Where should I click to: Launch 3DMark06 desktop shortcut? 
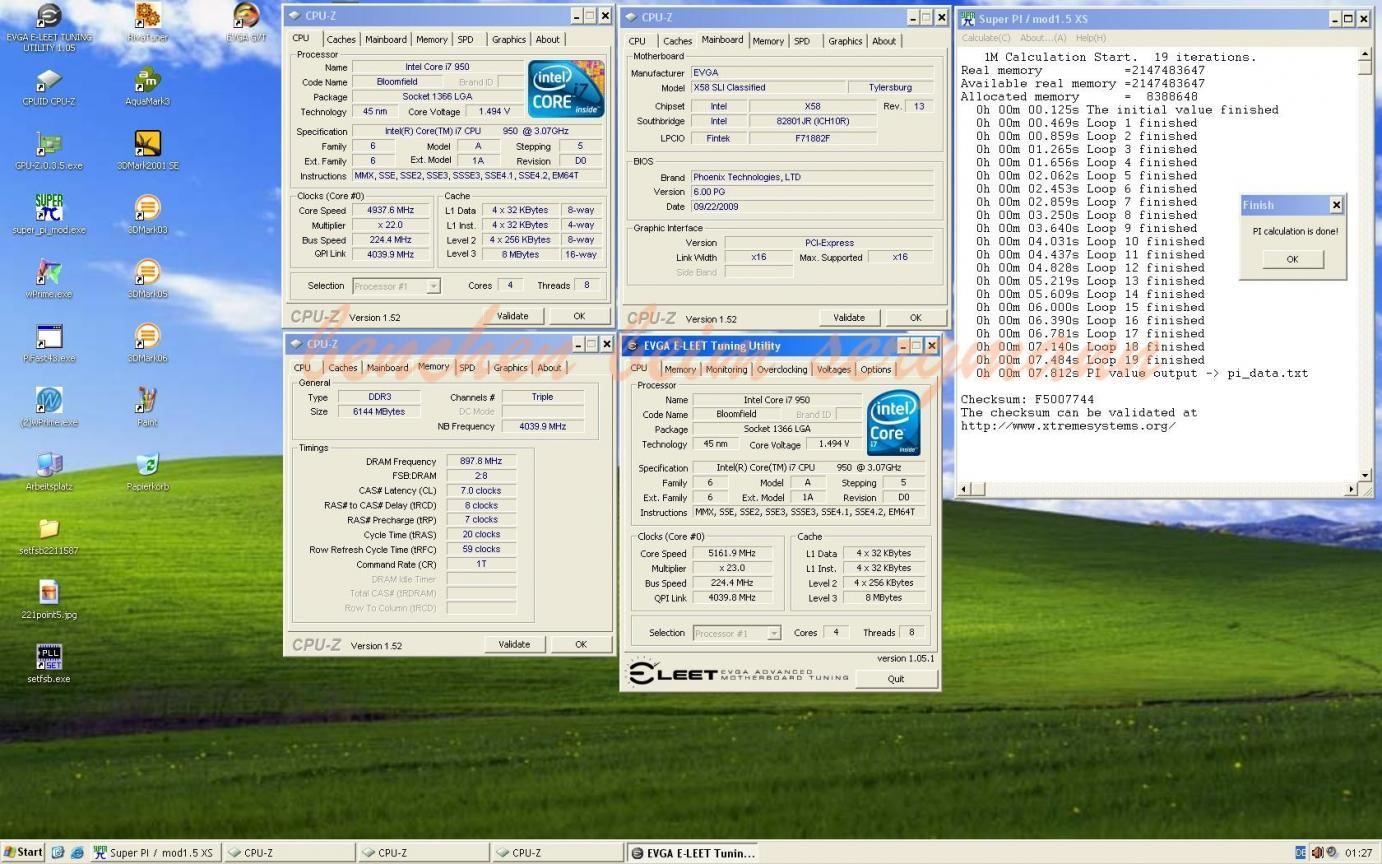pos(147,343)
